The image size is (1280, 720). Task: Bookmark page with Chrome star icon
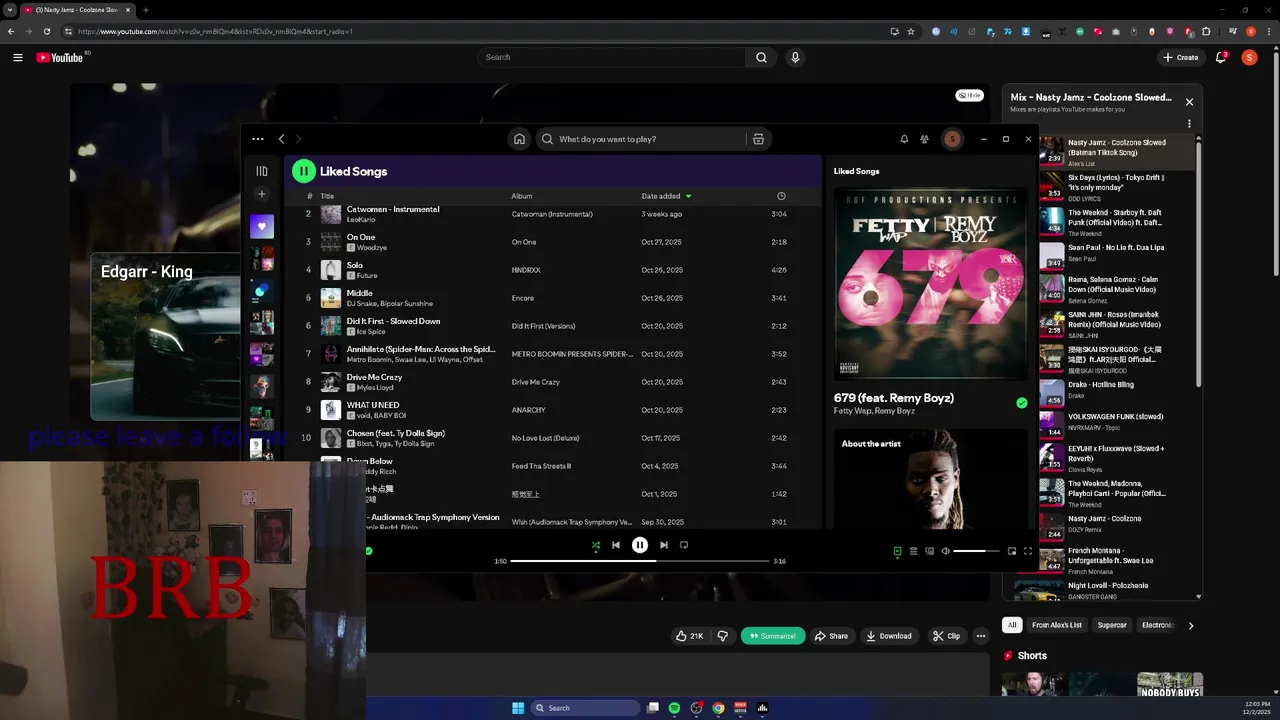click(911, 31)
